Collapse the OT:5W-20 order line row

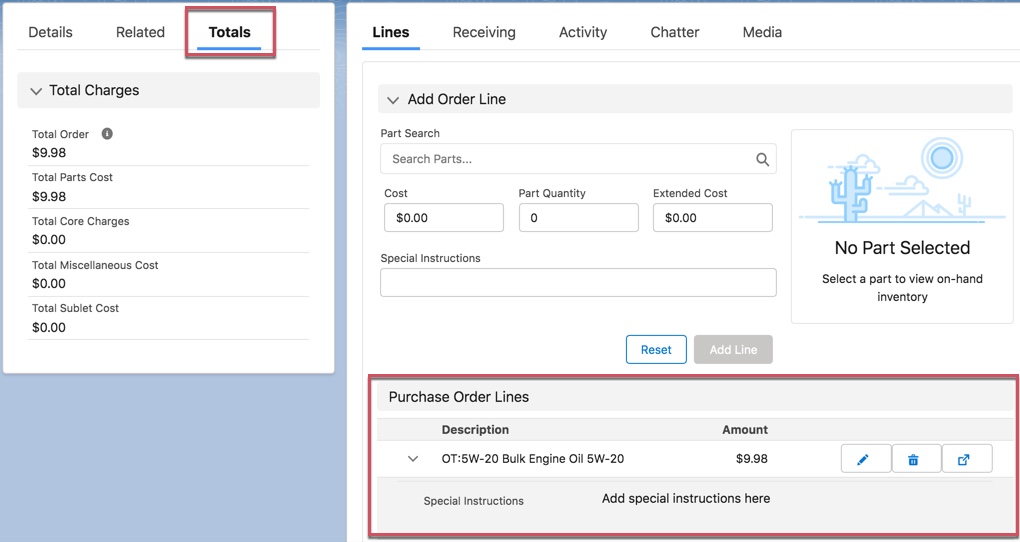click(x=413, y=459)
